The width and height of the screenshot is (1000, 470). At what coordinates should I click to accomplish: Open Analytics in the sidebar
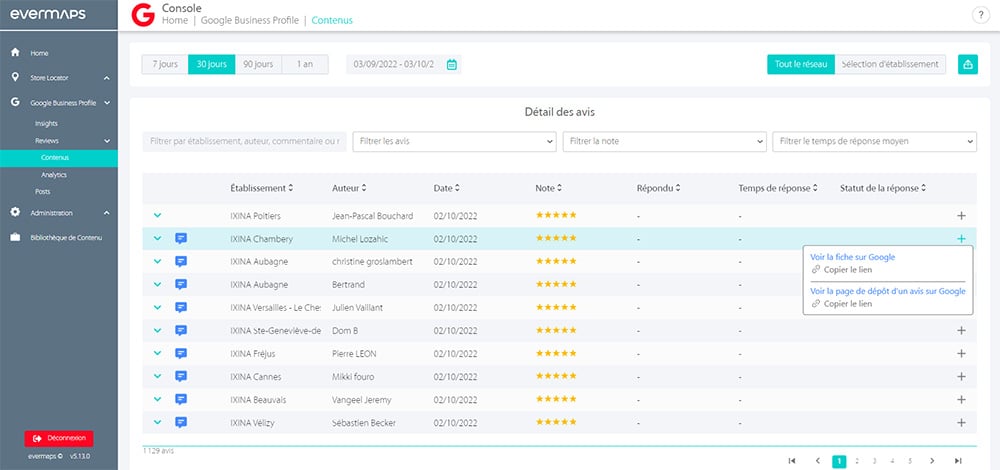click(x=54, y=174)
